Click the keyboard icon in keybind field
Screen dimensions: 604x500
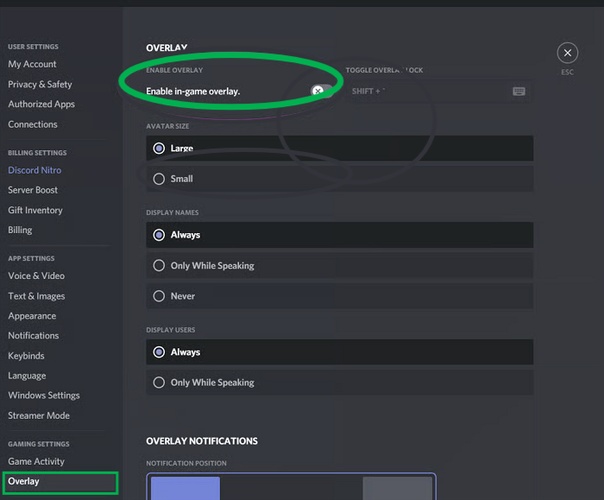coord(518,91)
